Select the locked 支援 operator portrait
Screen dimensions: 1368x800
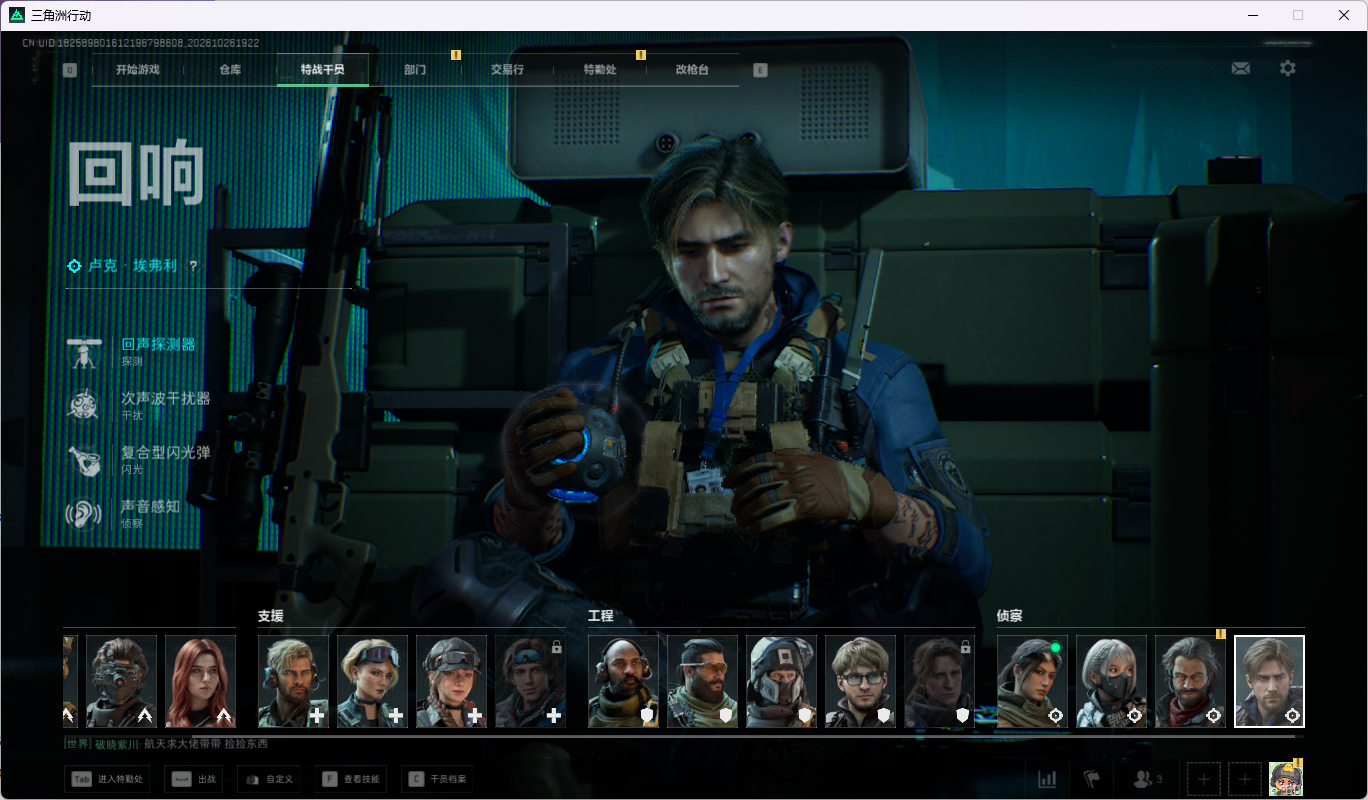[x=530, y=681]
